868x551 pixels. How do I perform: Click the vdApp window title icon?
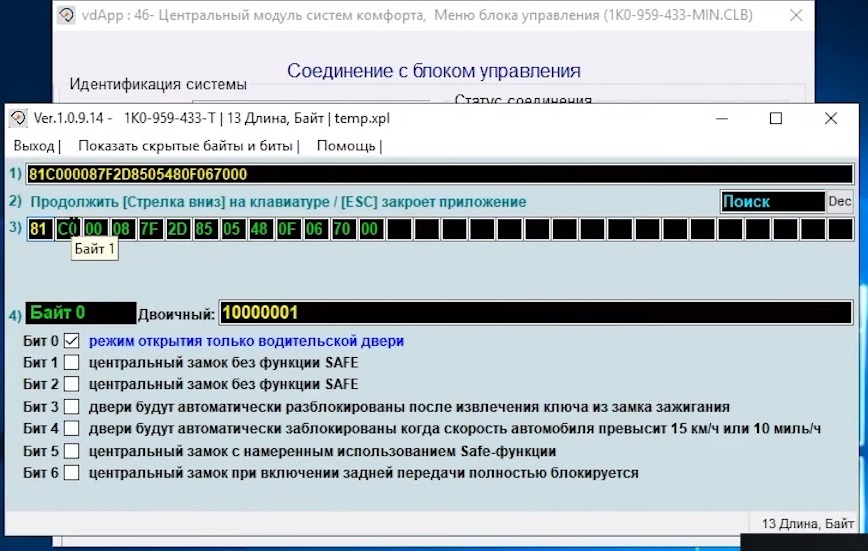[x=66, y=15]
